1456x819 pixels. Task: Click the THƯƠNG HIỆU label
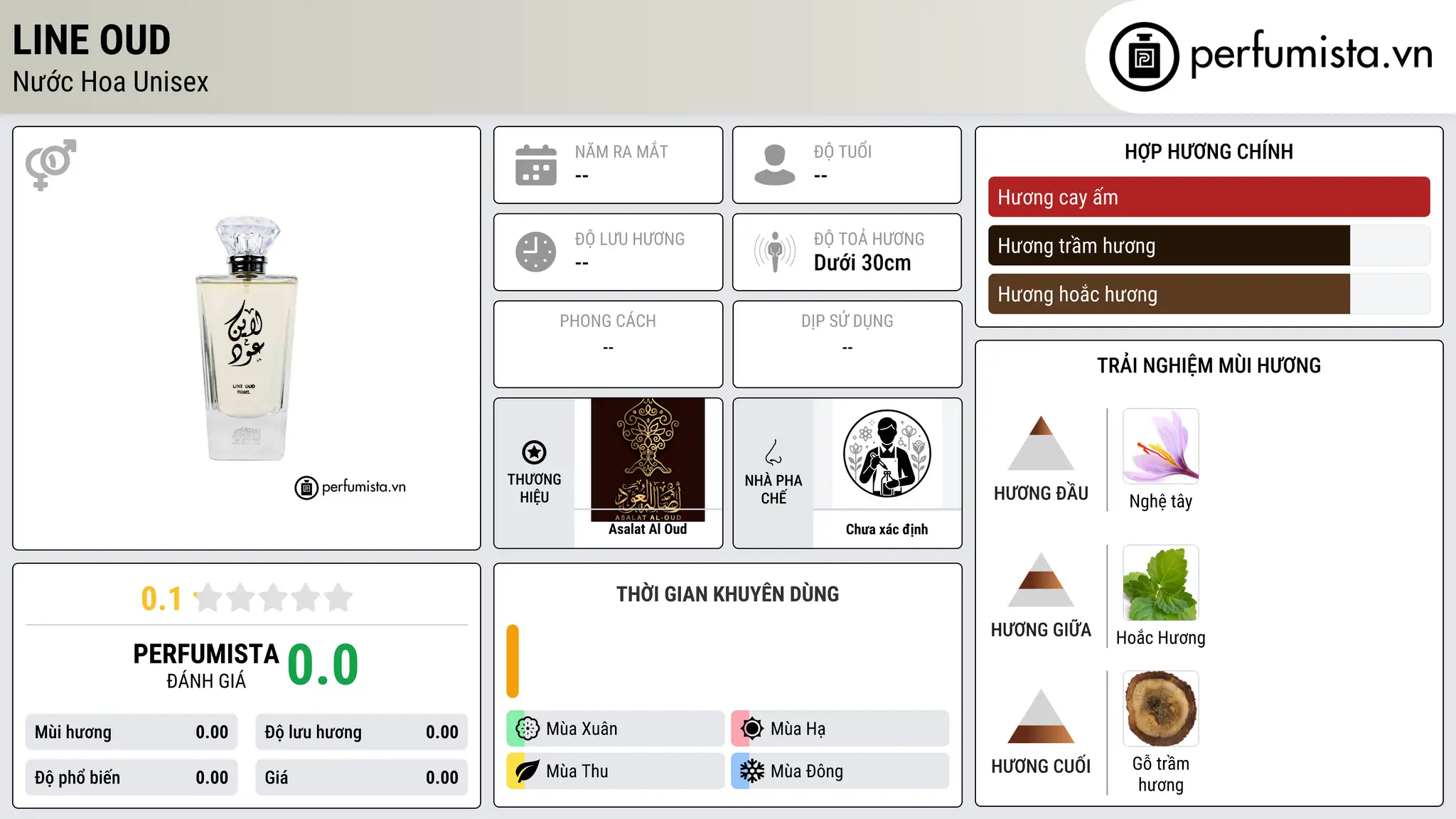tap(534, 488)
